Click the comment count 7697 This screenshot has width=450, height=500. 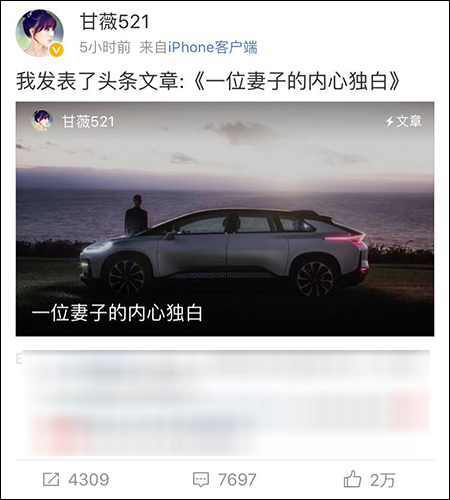pos(237,480)
